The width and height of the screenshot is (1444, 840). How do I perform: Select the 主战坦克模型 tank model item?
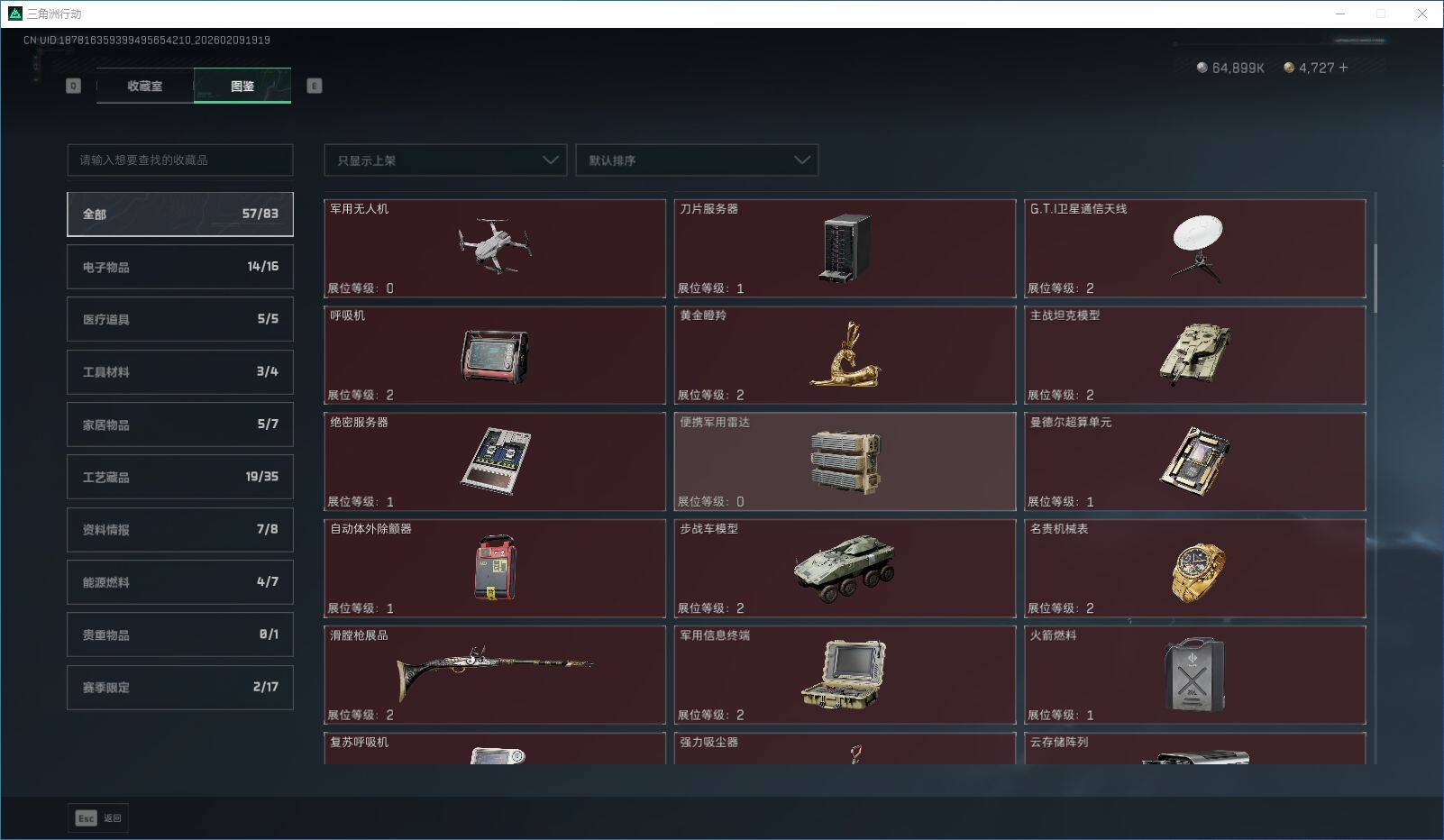(1194, 355)
